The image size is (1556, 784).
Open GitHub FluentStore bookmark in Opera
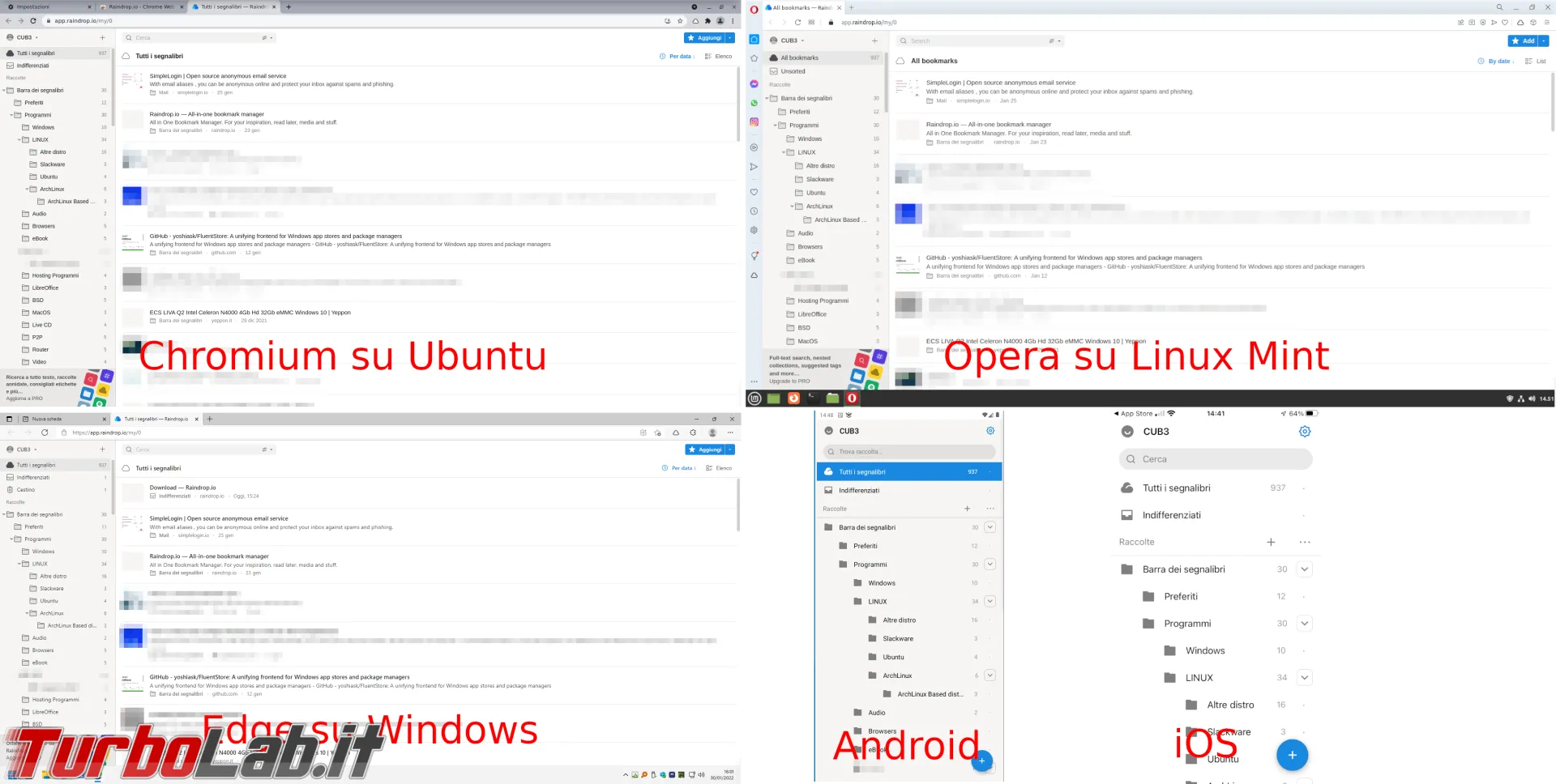pos(1064,258)
